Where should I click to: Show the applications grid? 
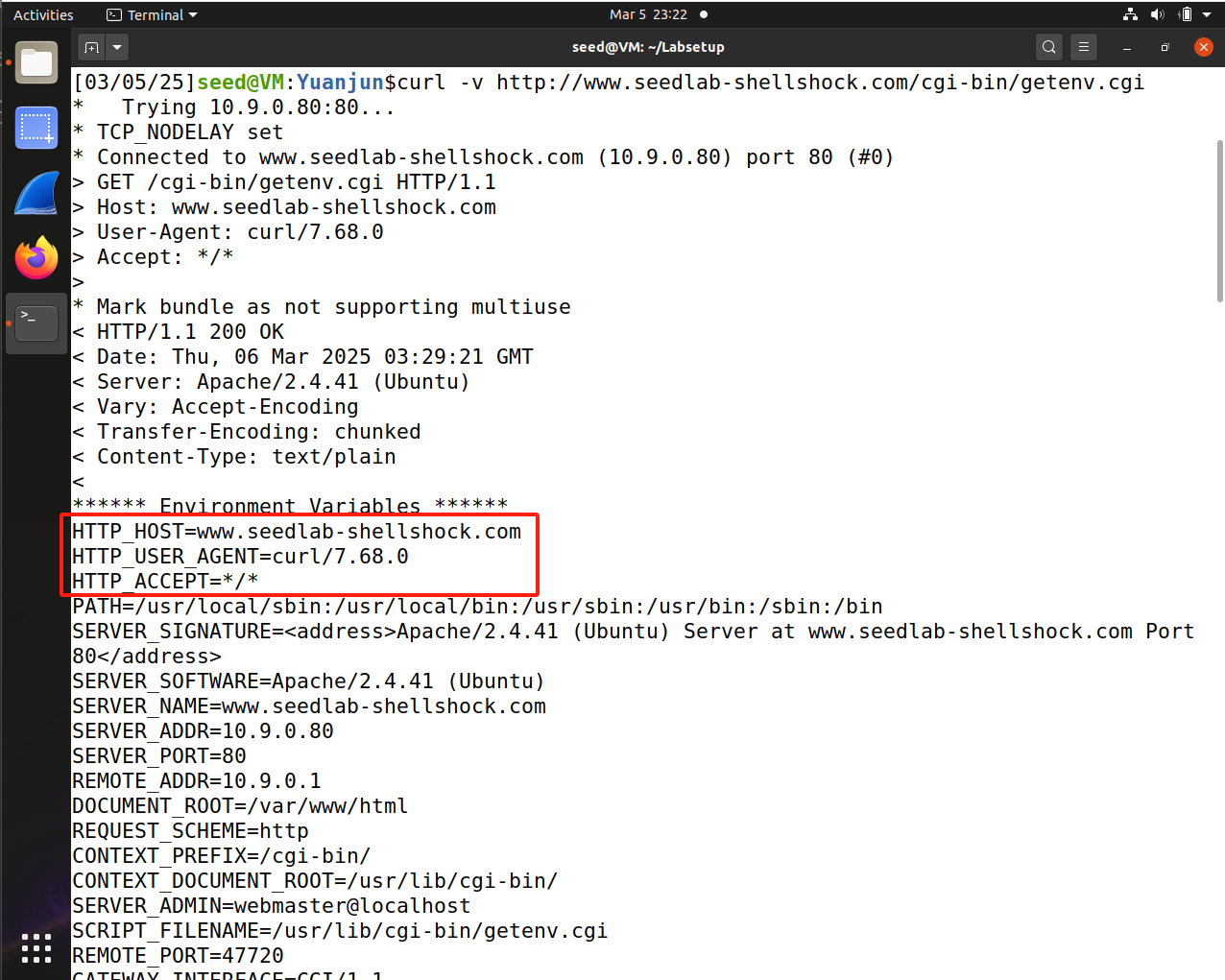click(36, 947)
